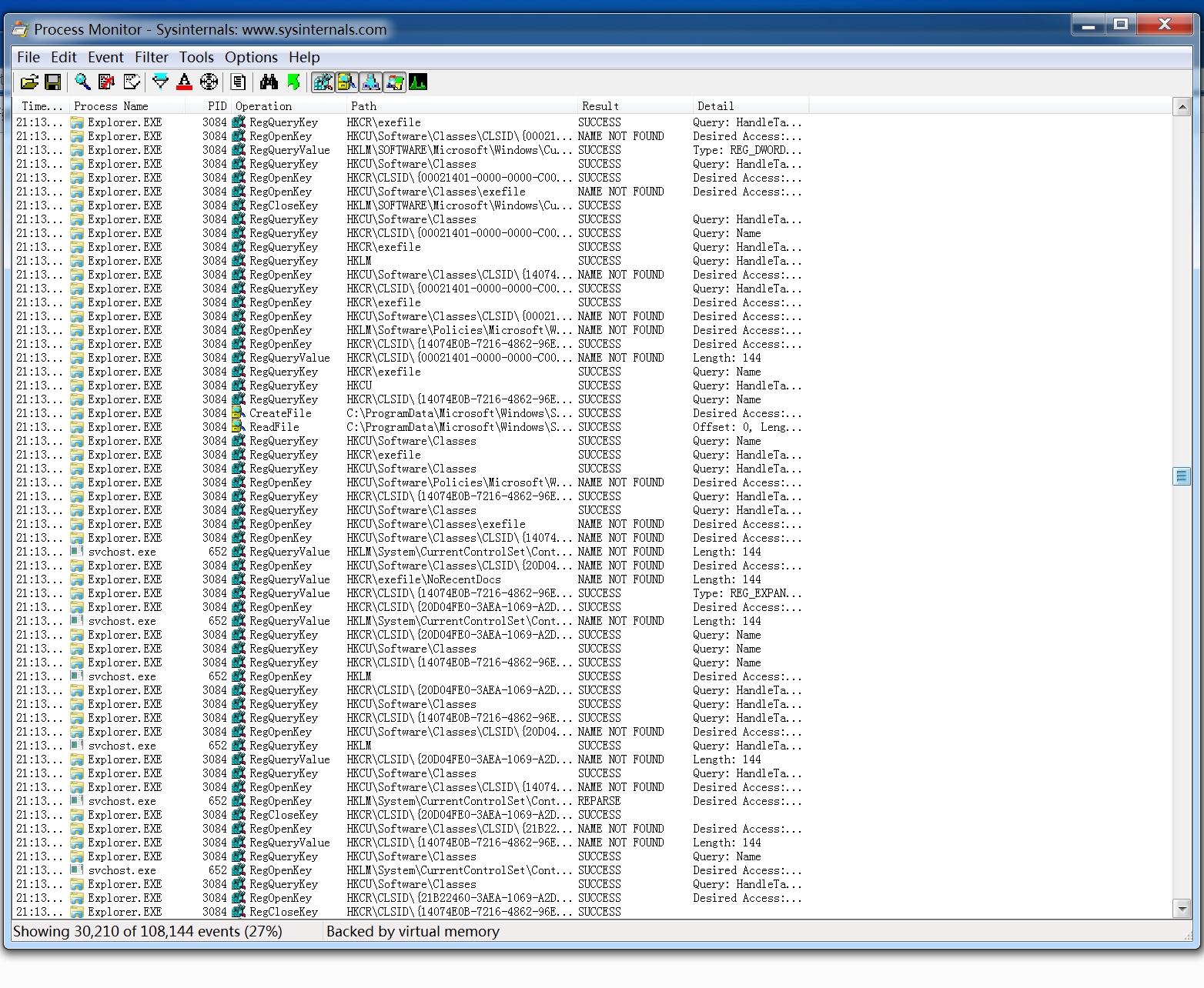Viewport: 1204px width, 988px height.
Task: Click 'Backed by virtual memory' status text
Action: point(413,931)
